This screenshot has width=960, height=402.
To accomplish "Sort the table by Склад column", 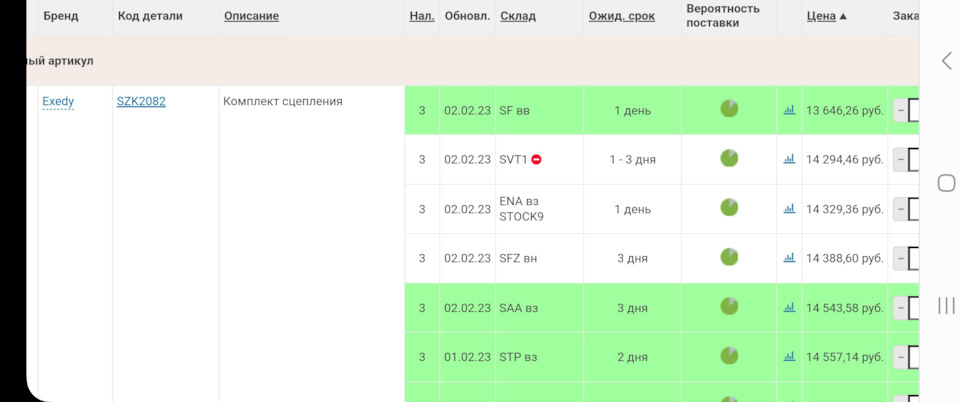I will tap(518, 17).
